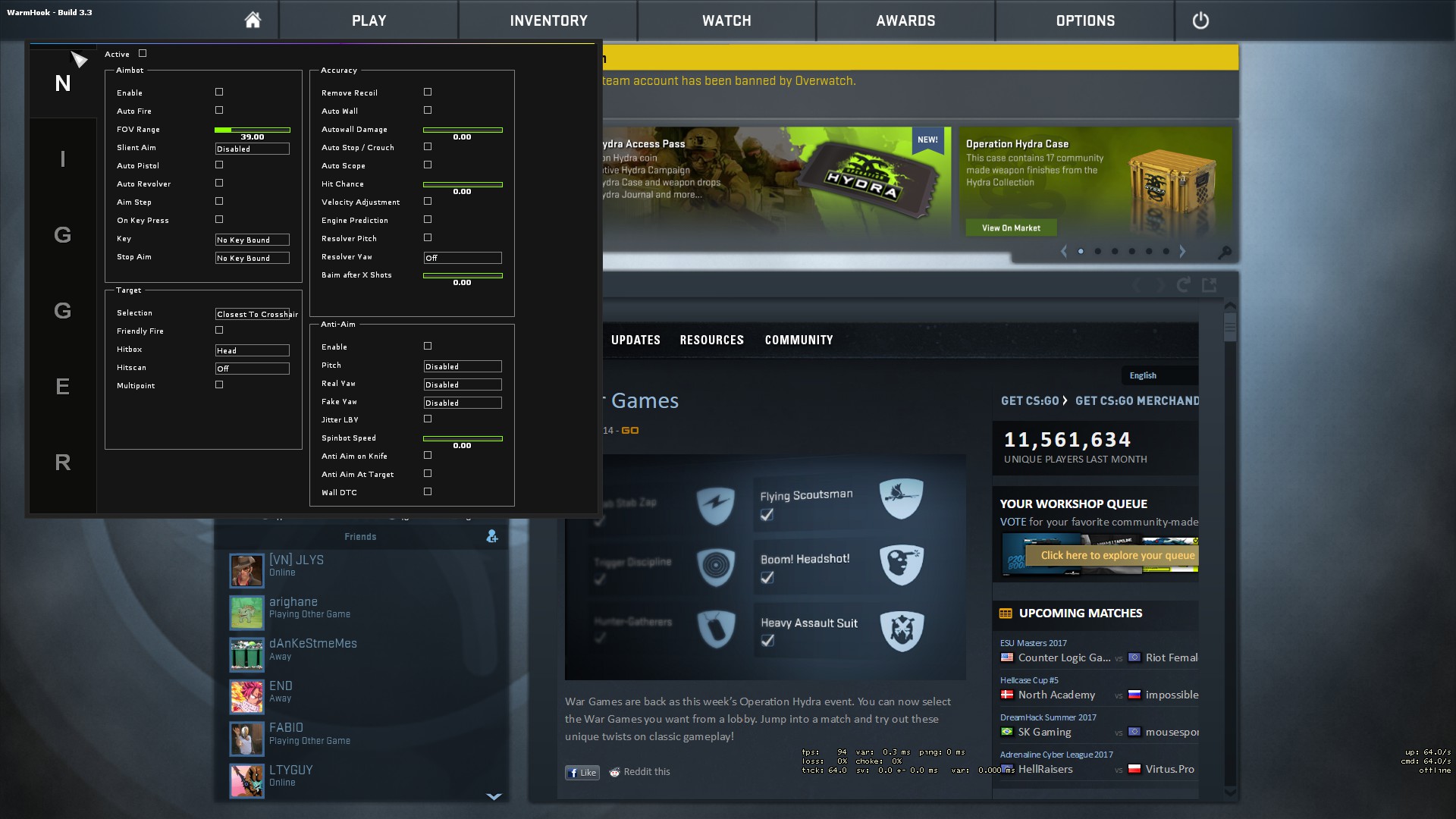Open LTYGUY friend avatar

tap(246, 781)
